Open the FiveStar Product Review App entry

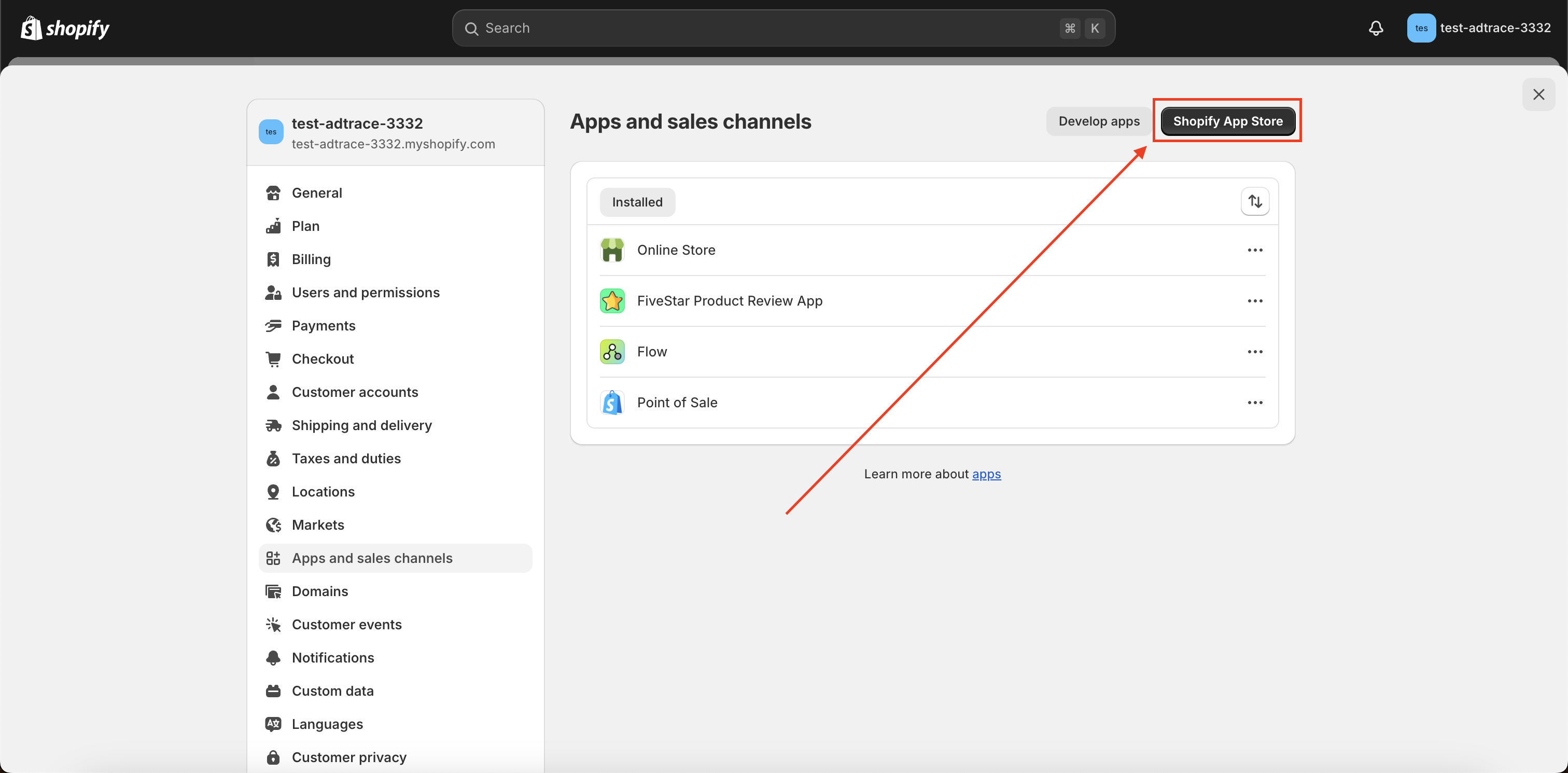pos(932,301)
